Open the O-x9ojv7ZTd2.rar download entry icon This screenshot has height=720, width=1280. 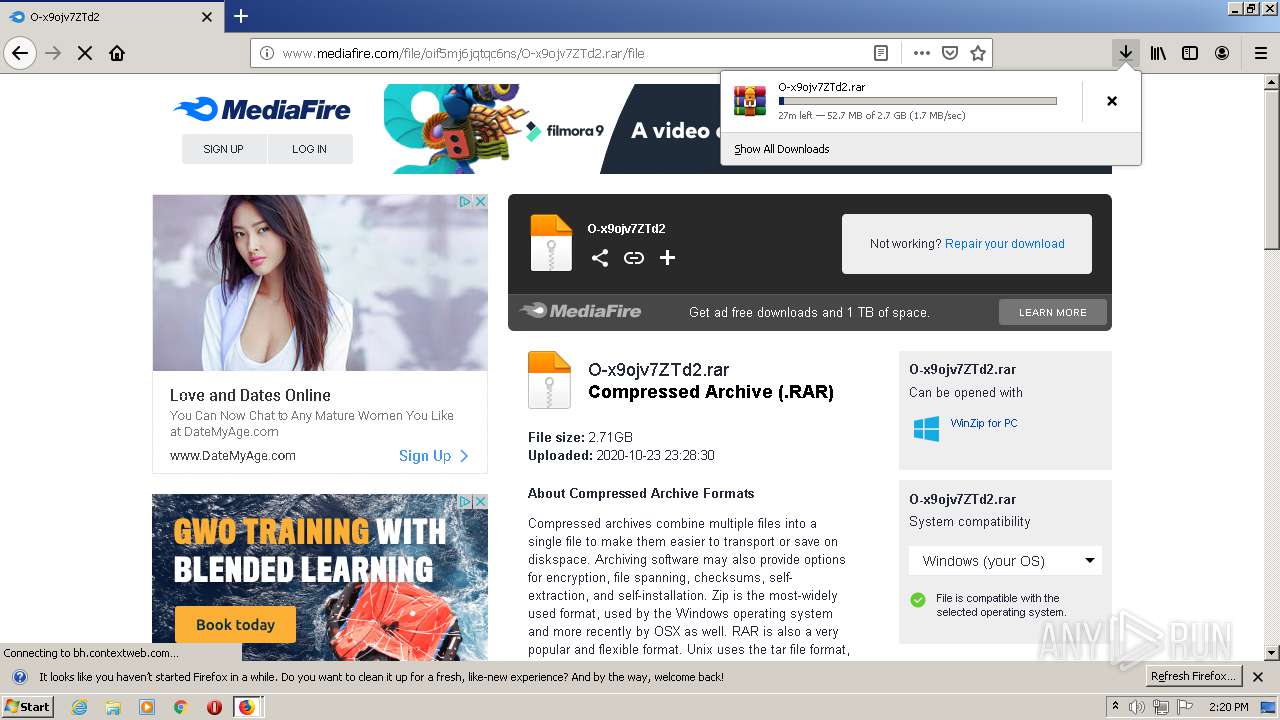[x=750, y=101]
